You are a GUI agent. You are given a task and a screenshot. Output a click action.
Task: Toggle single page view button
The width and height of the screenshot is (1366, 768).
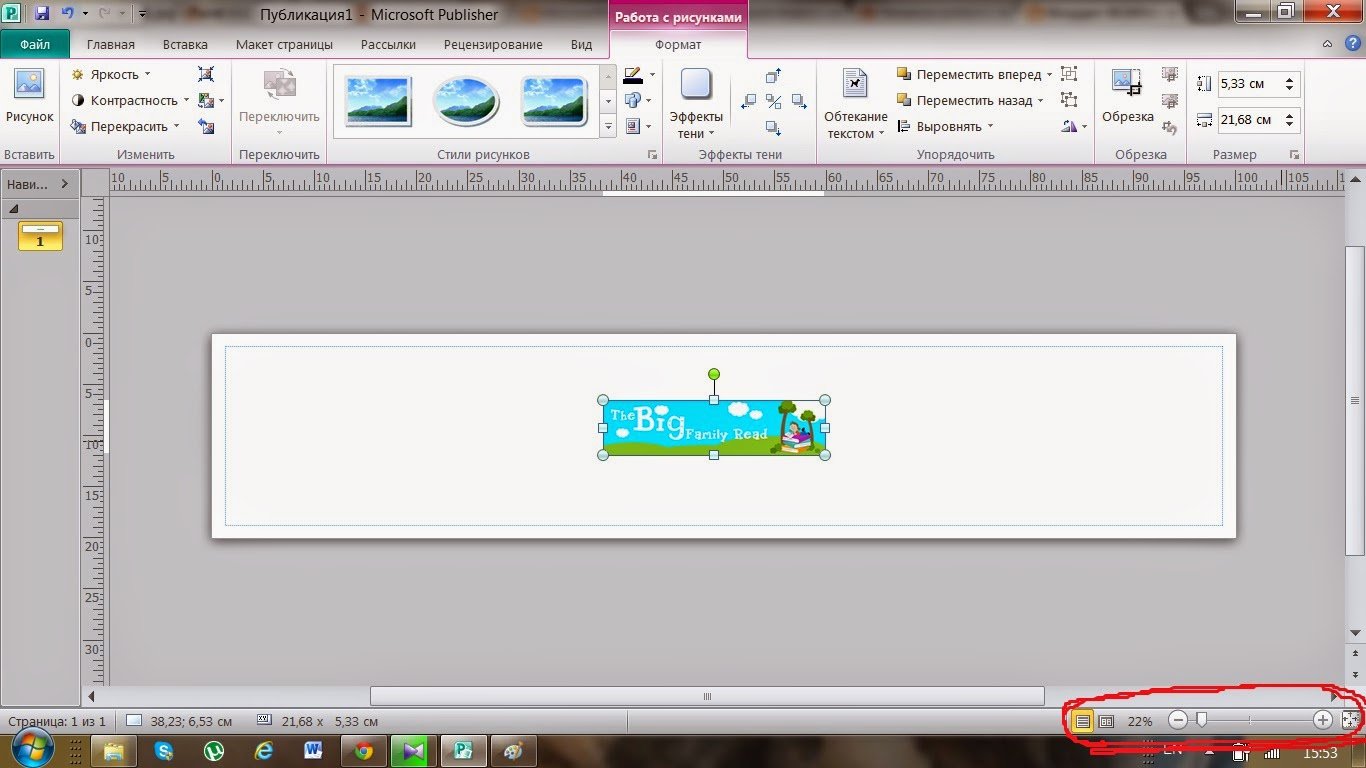tap(1082, 720)
